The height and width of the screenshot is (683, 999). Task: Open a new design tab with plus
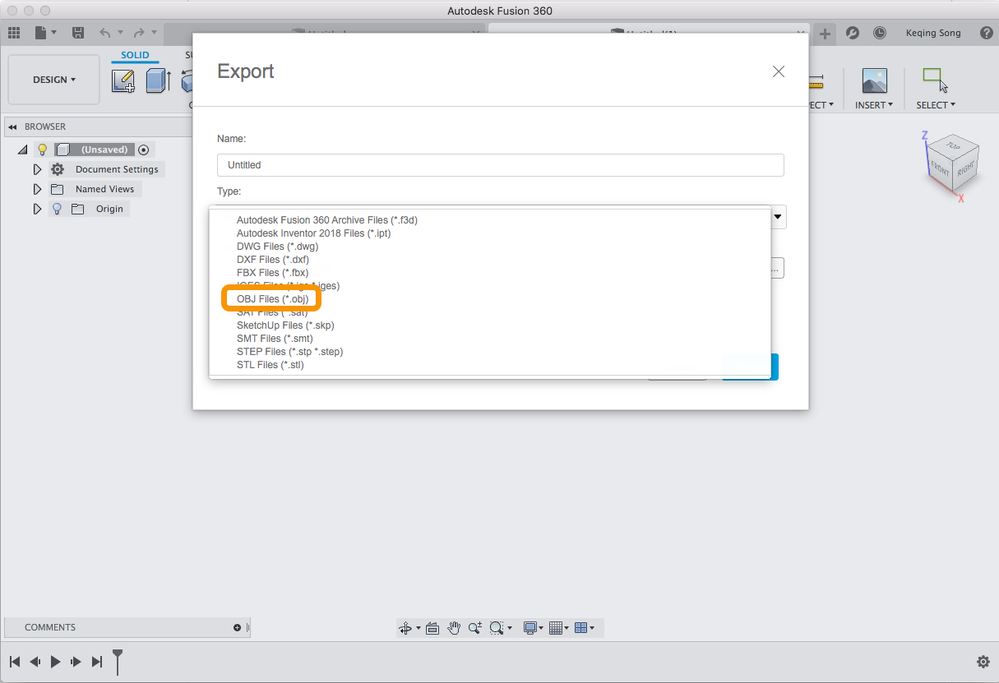pyautogui.click(x=824, y=33)
